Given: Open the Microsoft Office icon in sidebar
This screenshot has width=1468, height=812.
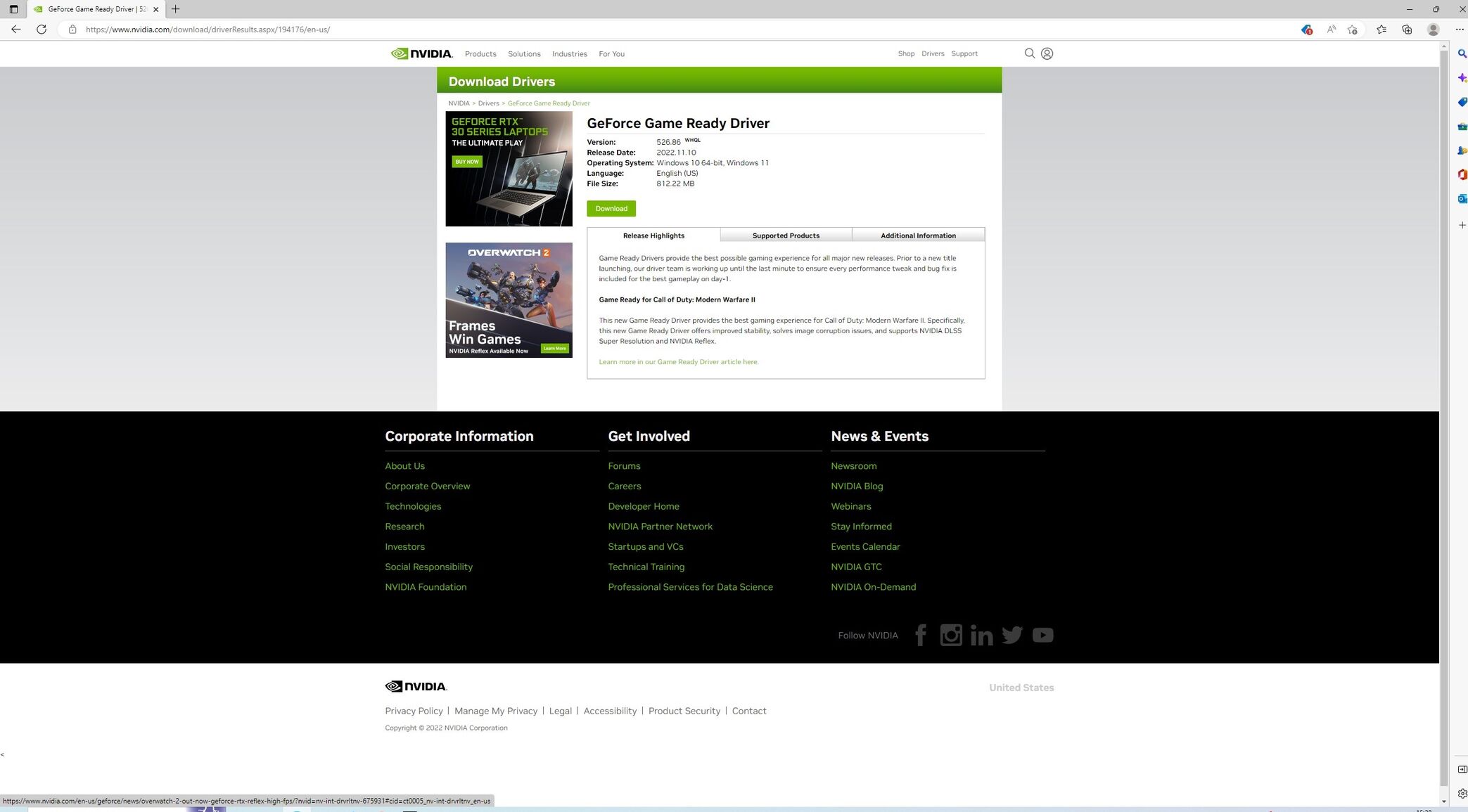Looking at the screenshot, I should click(1462, 174).
